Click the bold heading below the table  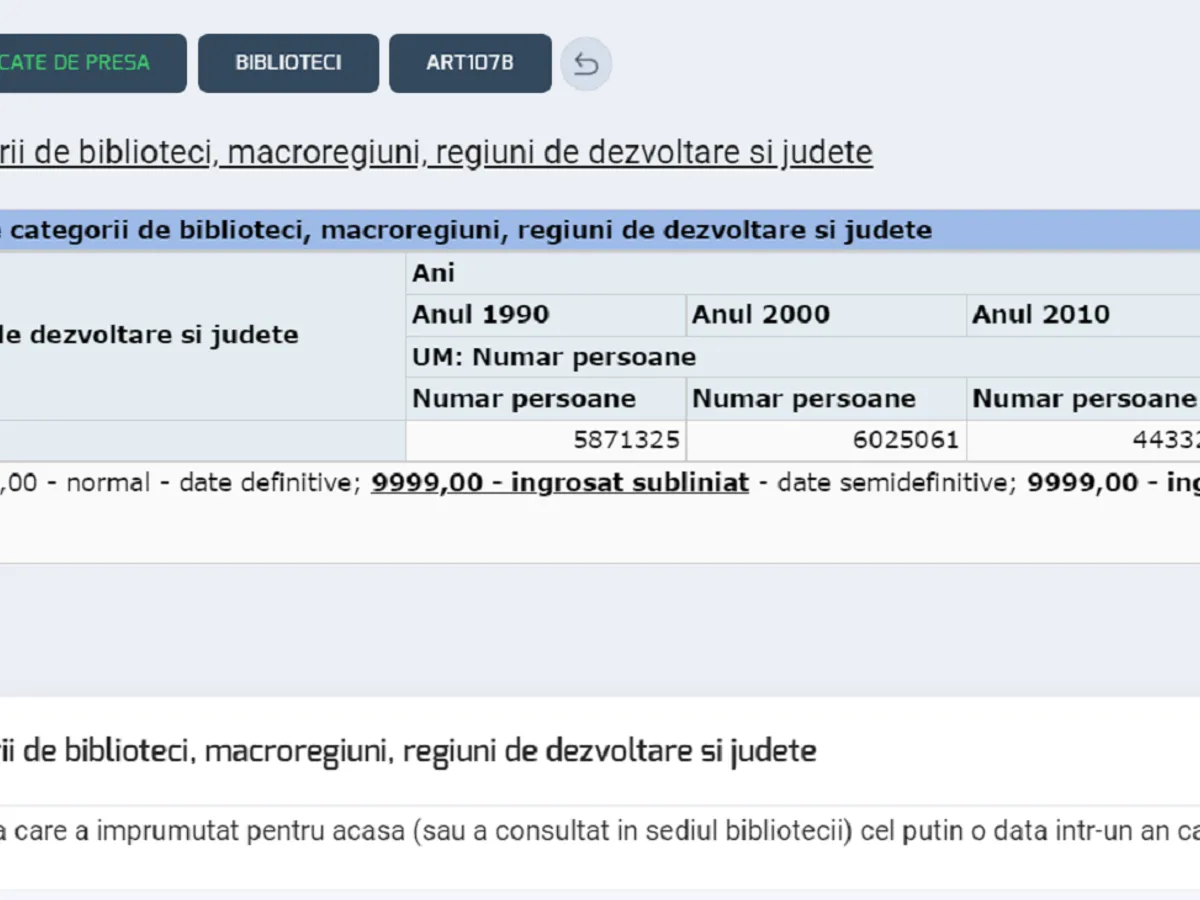(408, 751)
